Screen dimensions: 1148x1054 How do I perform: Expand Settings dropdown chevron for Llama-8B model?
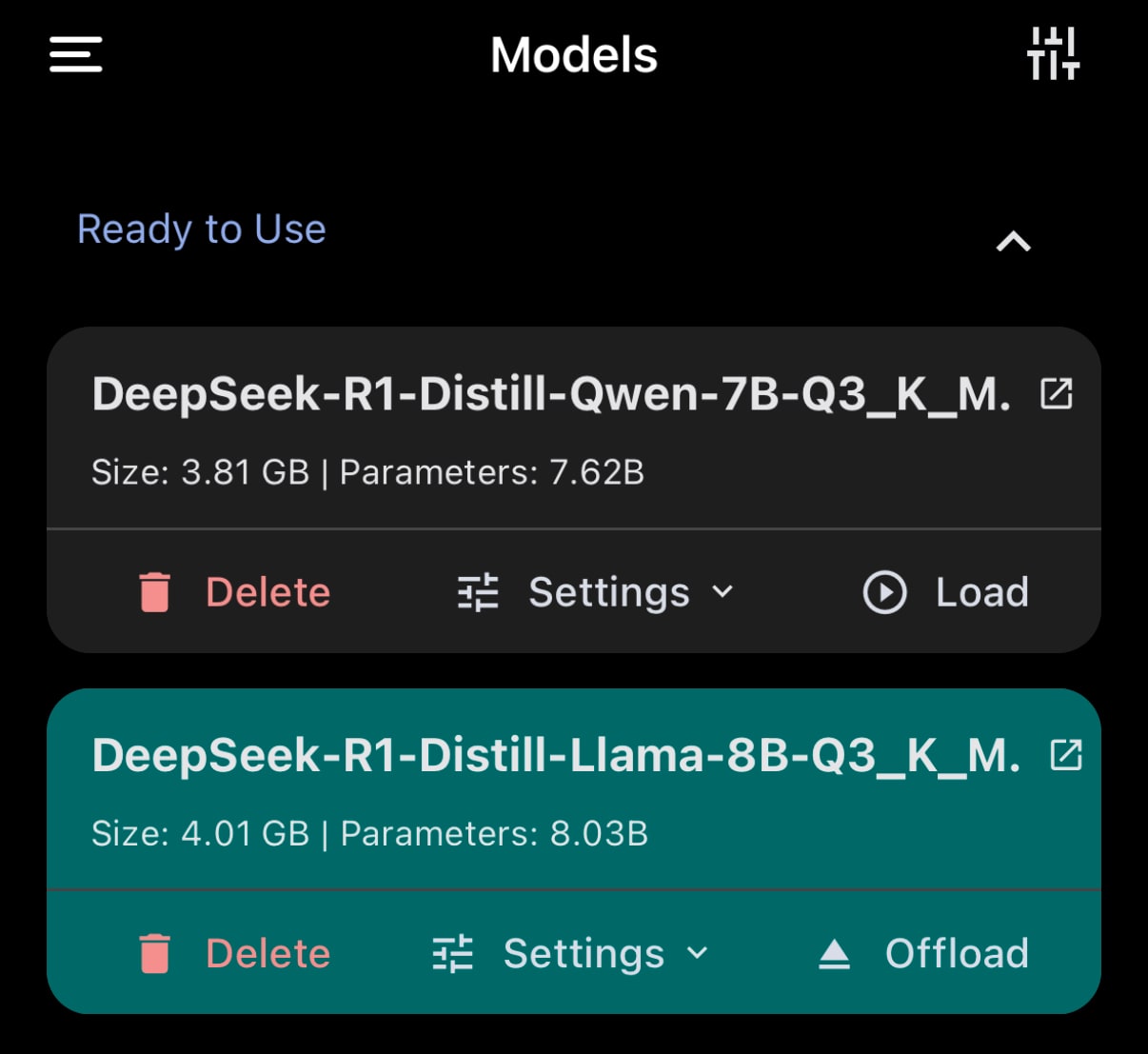[x=698, y=954]
